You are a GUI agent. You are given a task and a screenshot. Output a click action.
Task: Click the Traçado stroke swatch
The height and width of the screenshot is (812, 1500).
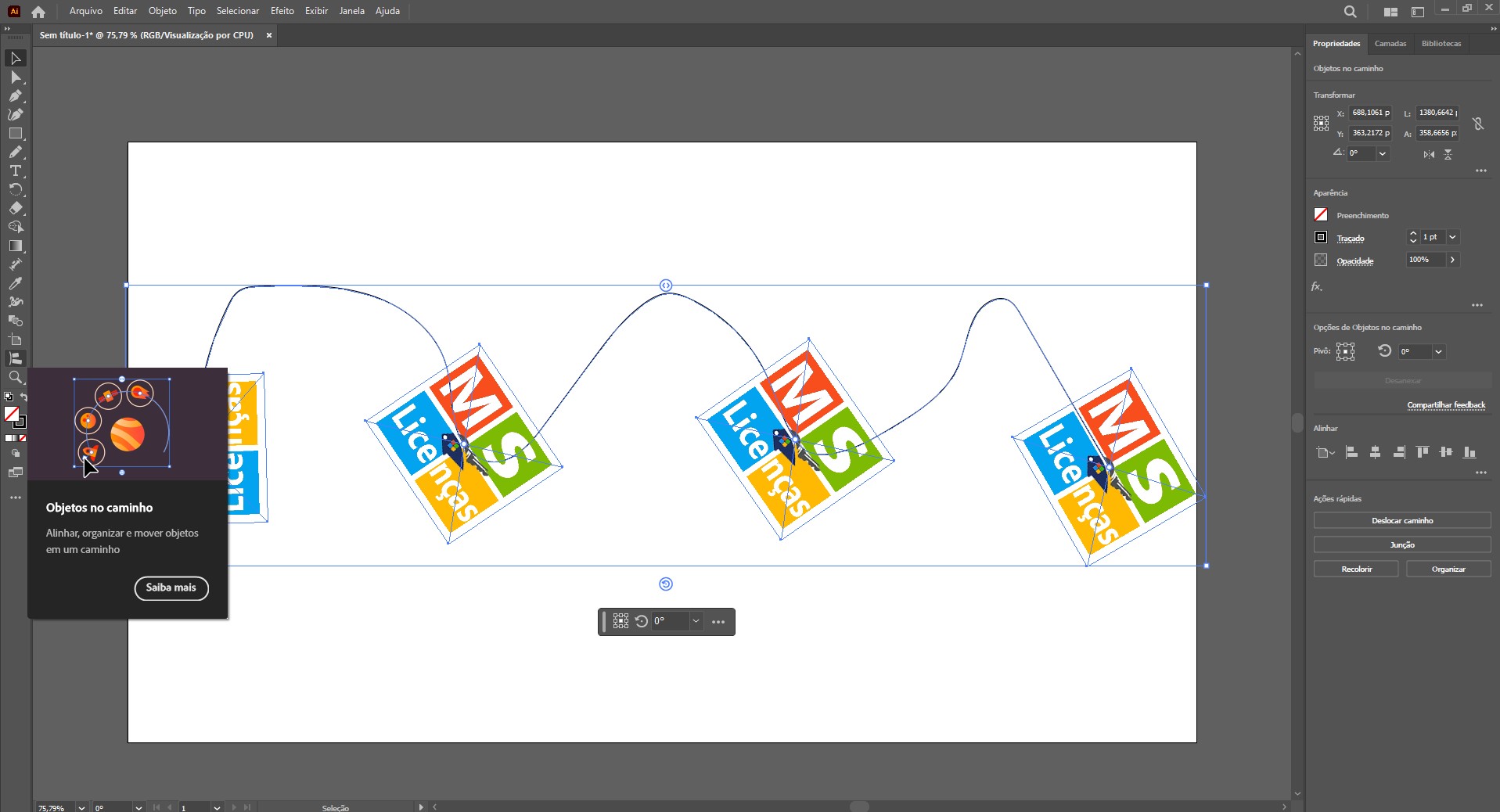click(x=1321, y=237)
